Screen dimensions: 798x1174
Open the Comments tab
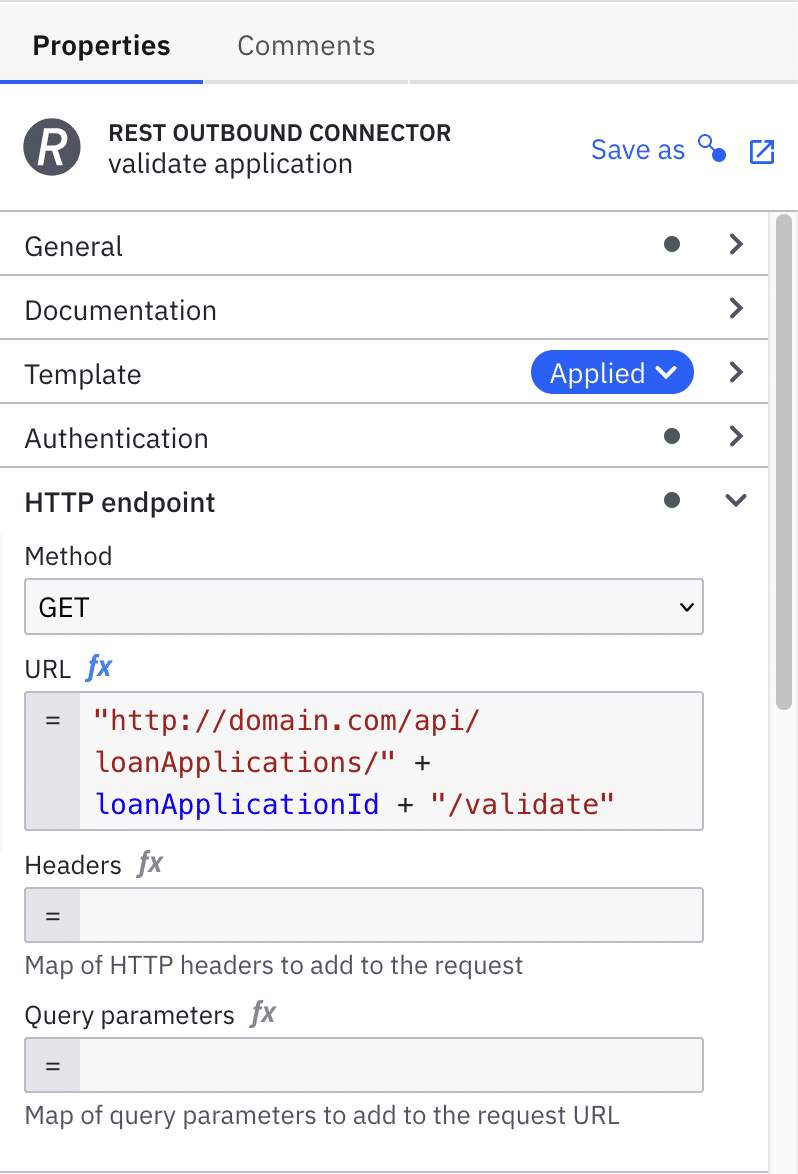306,45
